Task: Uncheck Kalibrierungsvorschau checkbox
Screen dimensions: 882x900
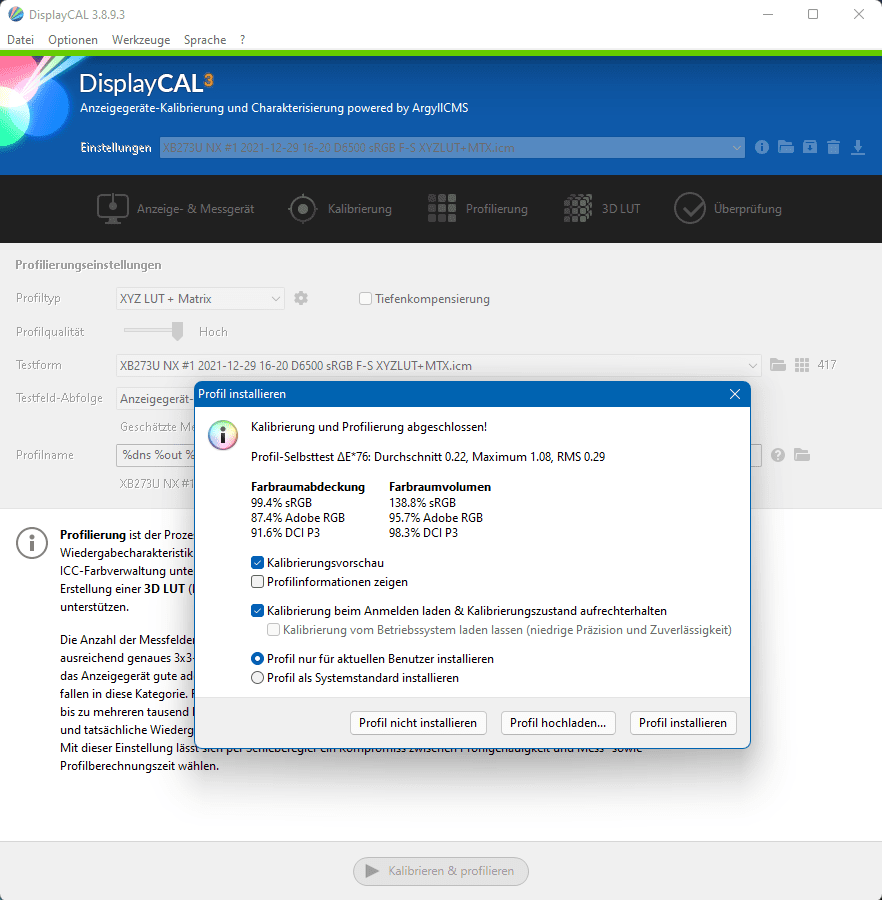Action: coord(258,563)
